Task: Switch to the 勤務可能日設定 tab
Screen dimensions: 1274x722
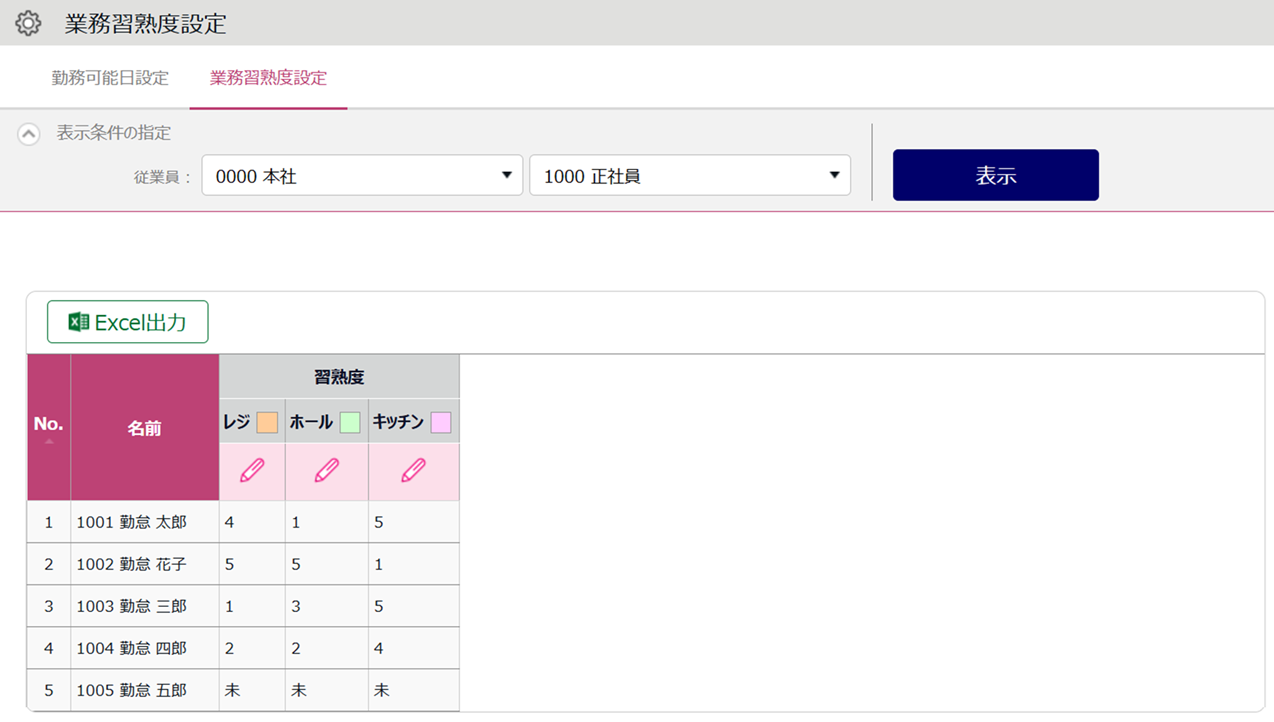Action: (110, 78)
